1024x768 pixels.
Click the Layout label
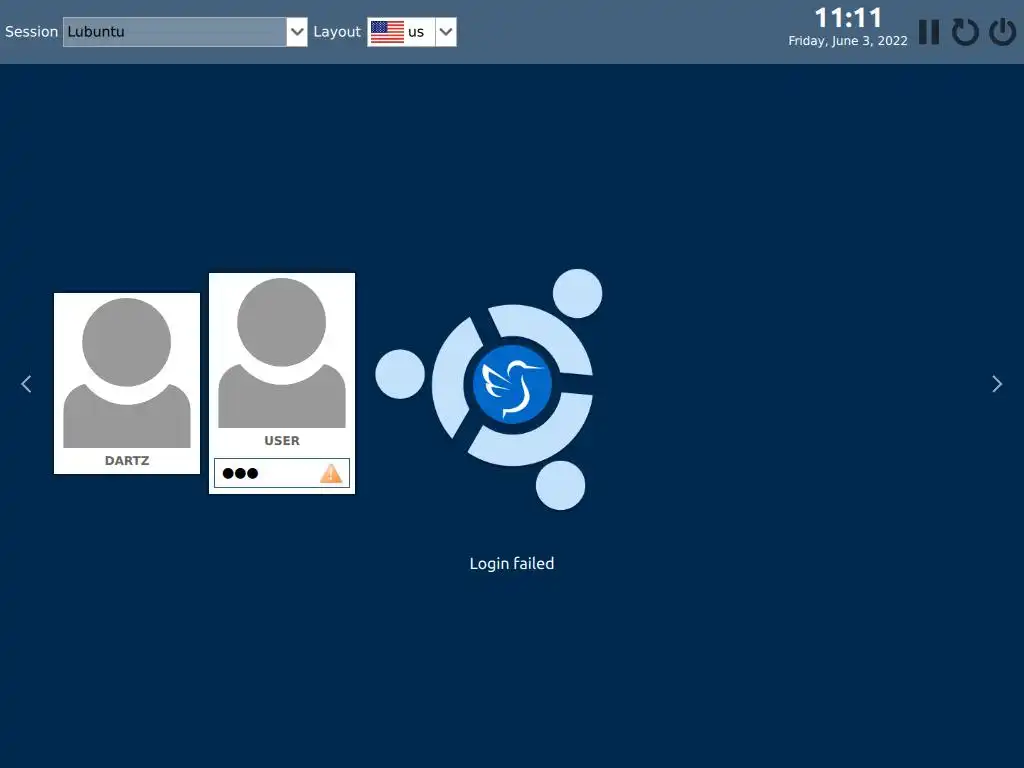coord(336,31)
